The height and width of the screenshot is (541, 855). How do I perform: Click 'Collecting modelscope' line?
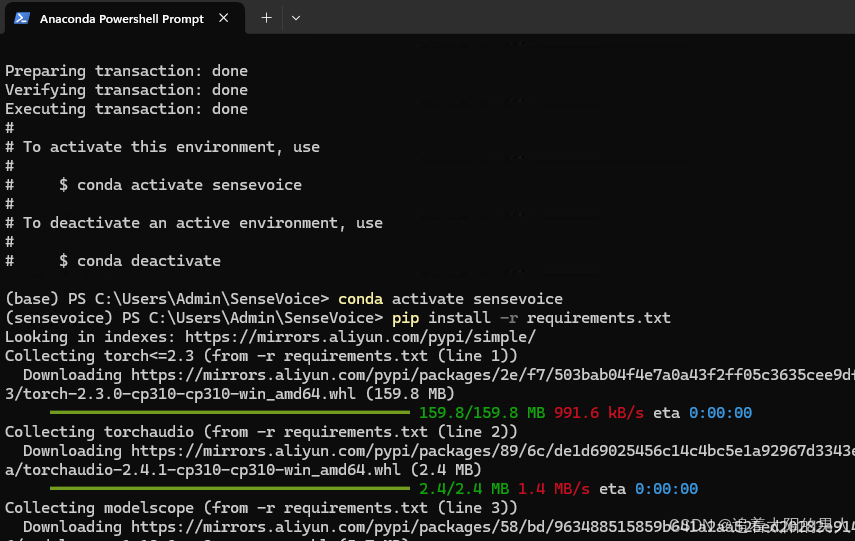pos(261,508)
